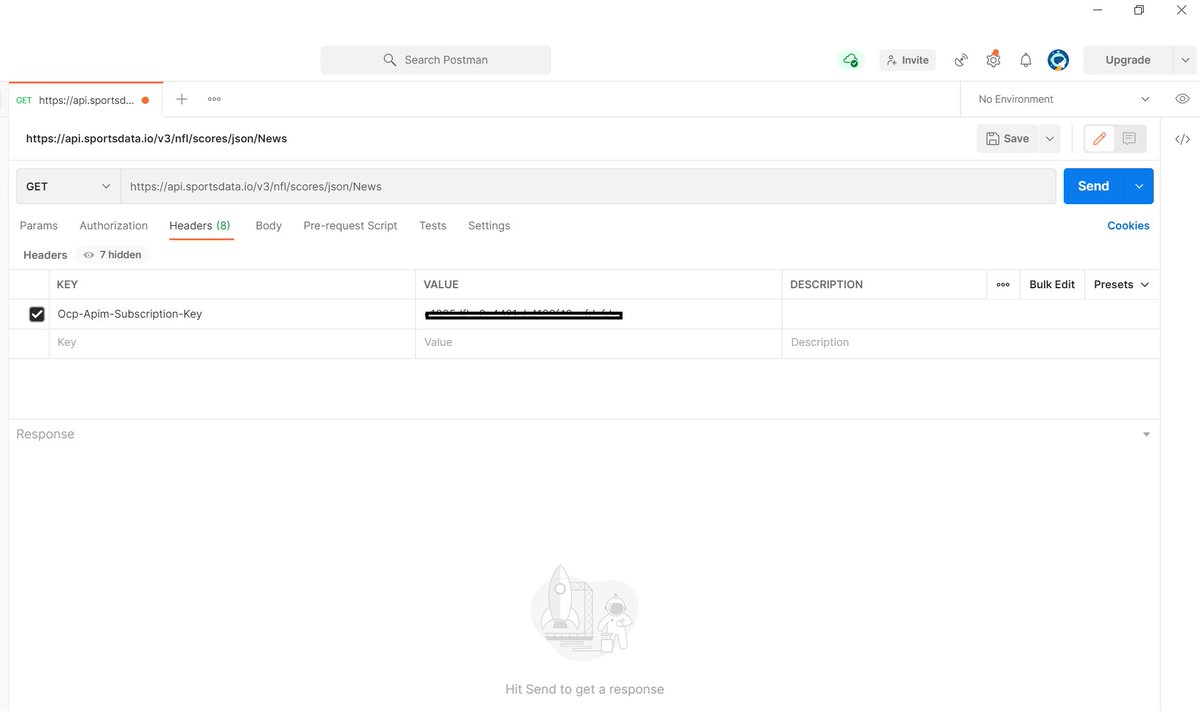
Task: Uncheck the Ocp-Apim-Subscription-Key header checkbox
Action: pyautogui.click(x=37, y=314)
